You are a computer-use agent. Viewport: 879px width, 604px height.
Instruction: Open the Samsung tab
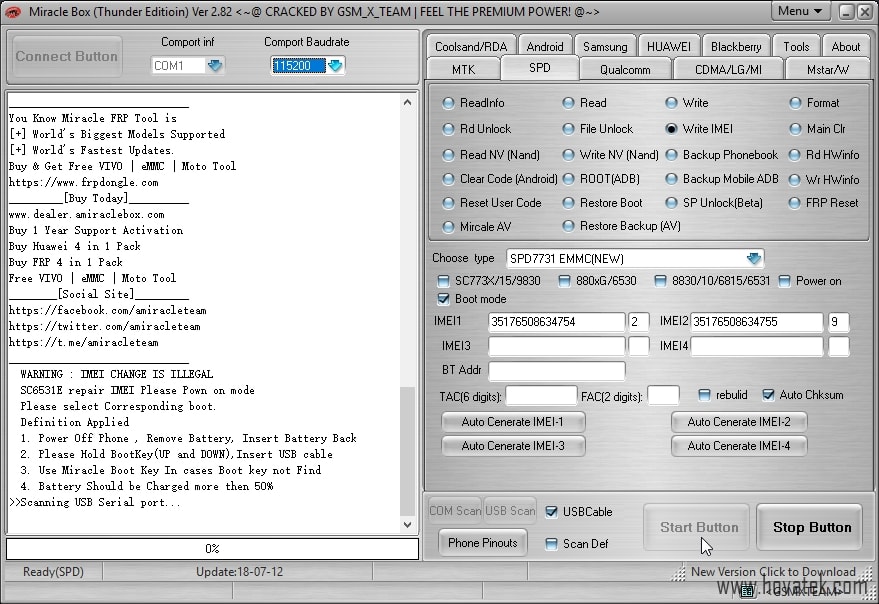click(605, 47)
